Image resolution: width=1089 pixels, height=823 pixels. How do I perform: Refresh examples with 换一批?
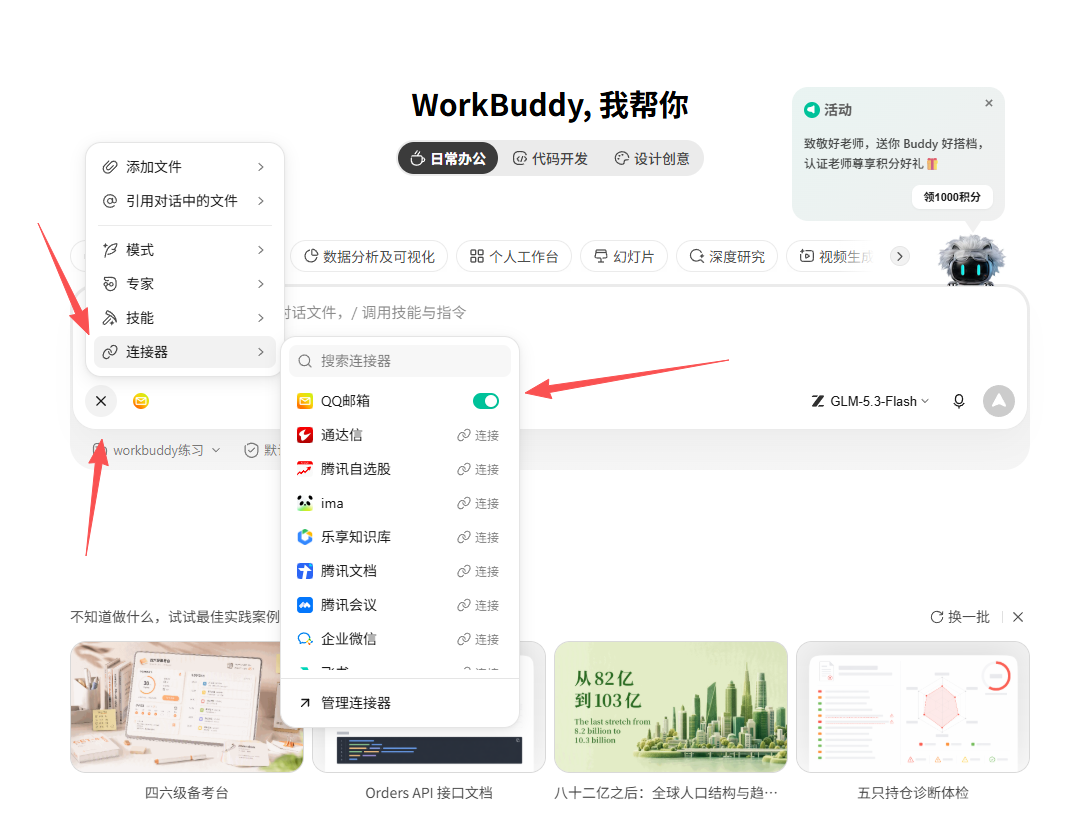961,617
